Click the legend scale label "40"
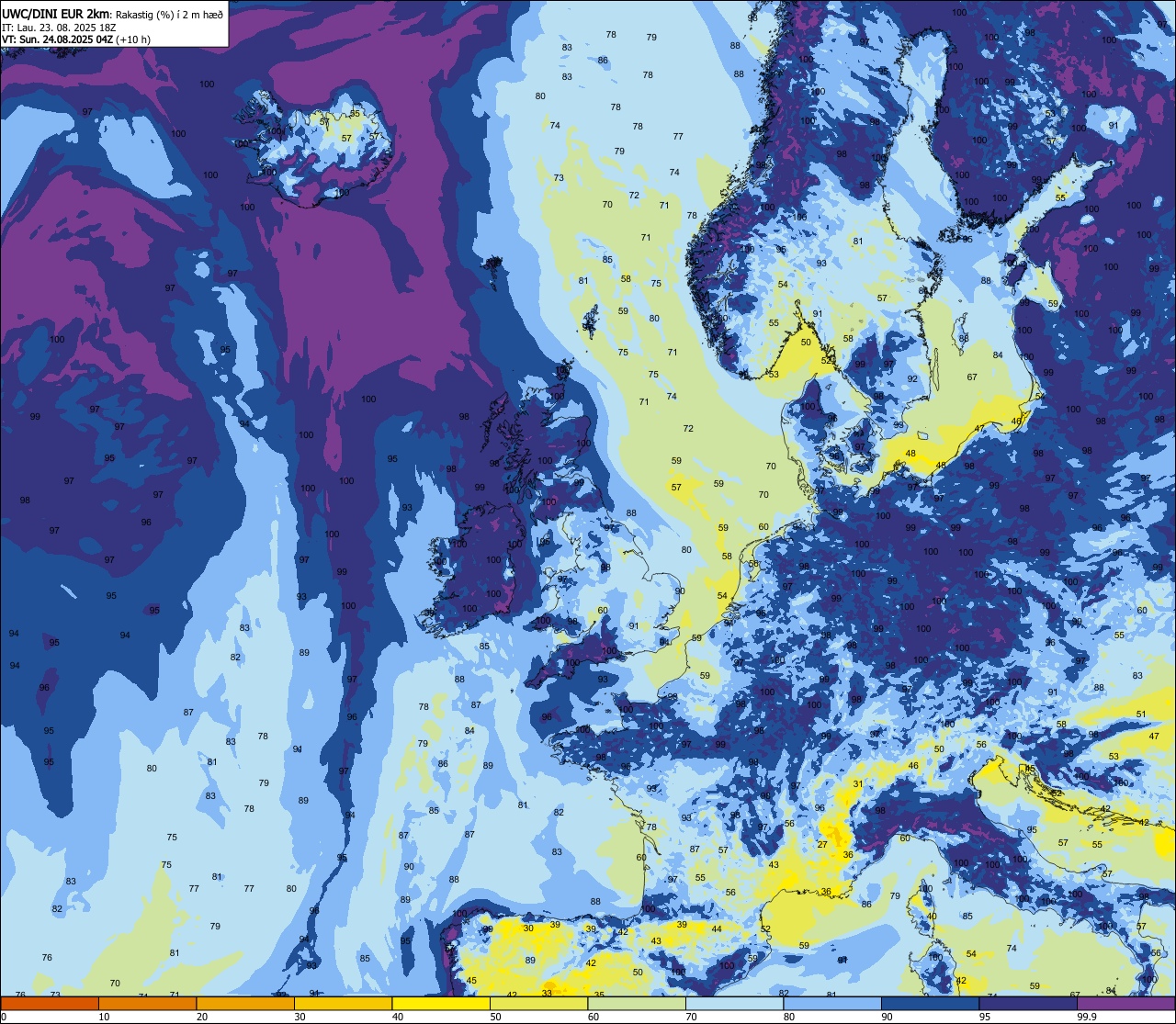The image size is (1176, 1024). coord(398,1017)
